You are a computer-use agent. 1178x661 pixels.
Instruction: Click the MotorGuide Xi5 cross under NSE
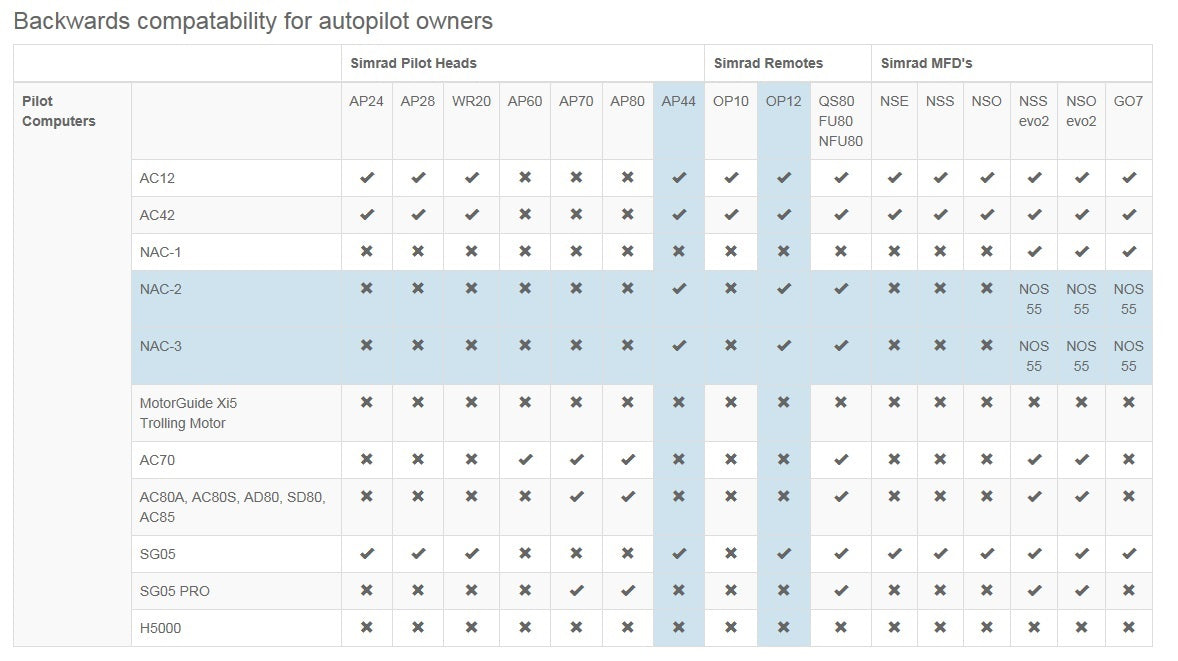(894, 403)
